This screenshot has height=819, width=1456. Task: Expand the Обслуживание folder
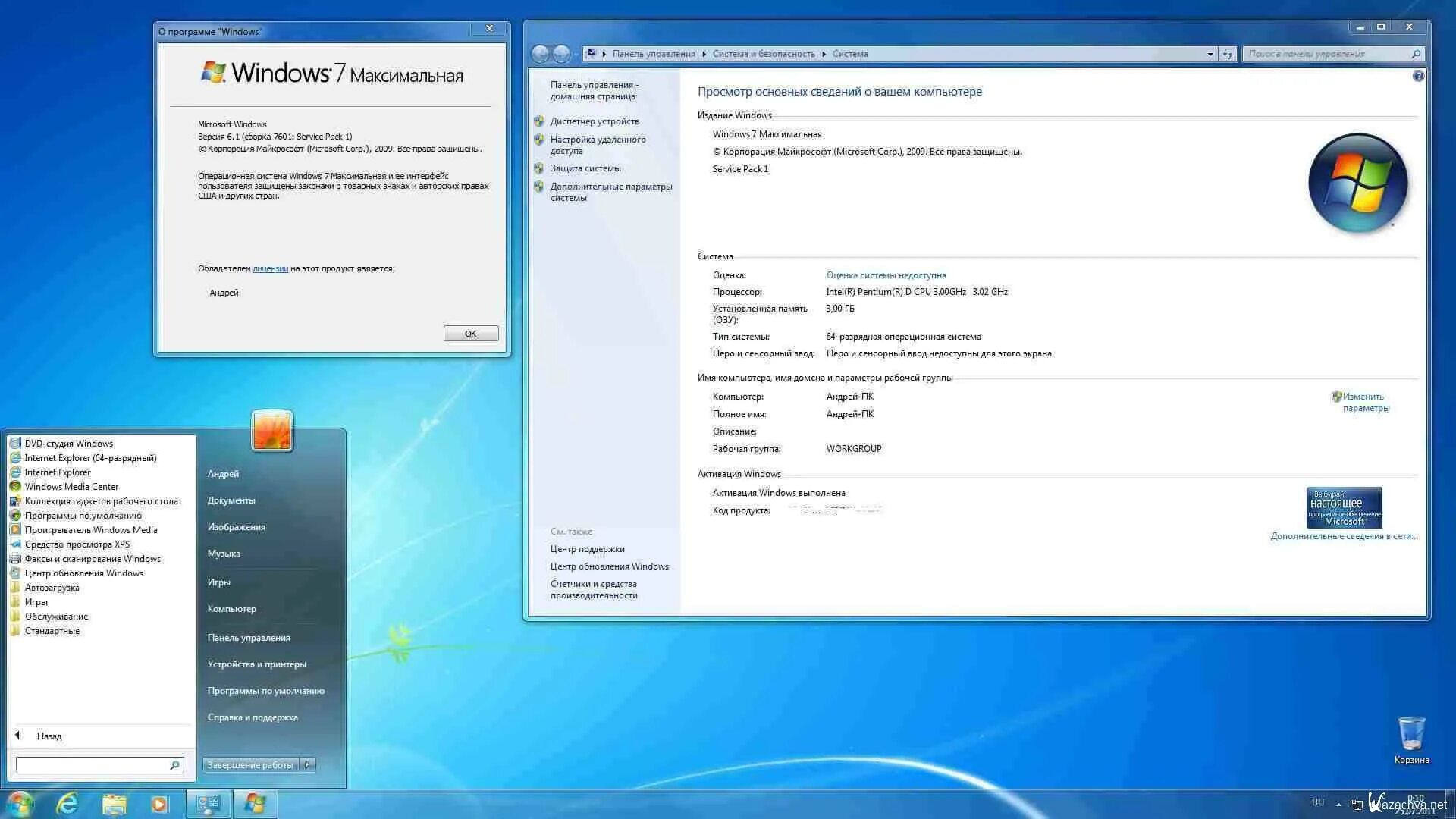(56, 617)
